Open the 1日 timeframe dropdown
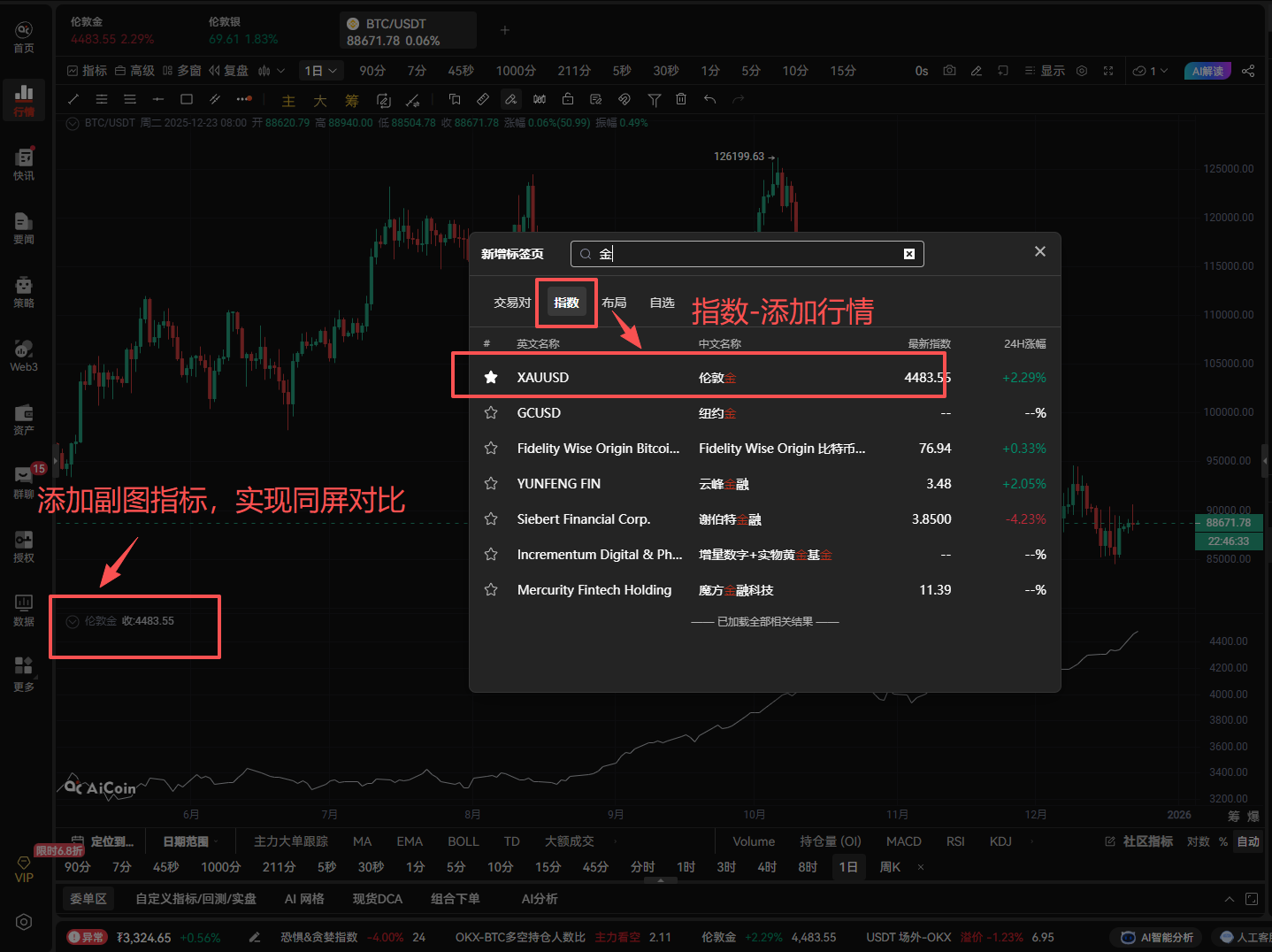 320,71
